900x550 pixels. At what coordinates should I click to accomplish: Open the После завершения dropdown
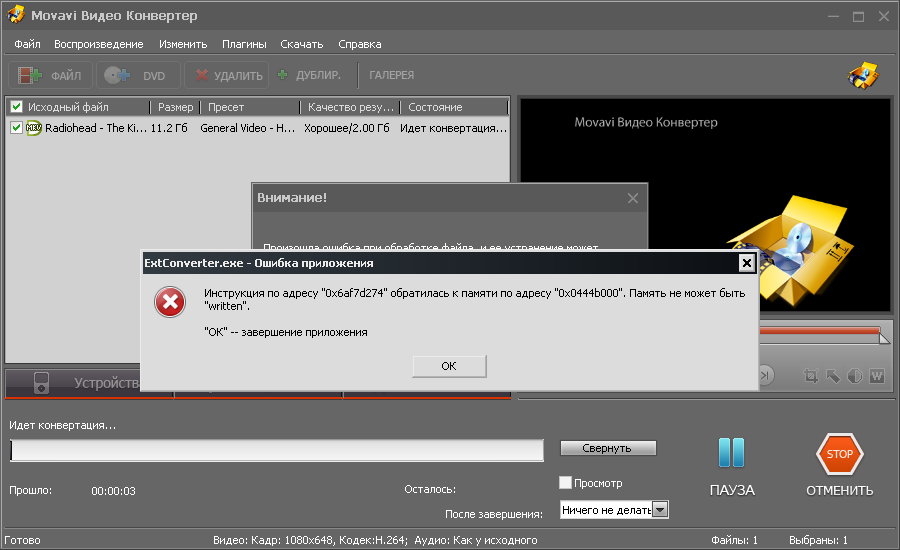[659, 510]
